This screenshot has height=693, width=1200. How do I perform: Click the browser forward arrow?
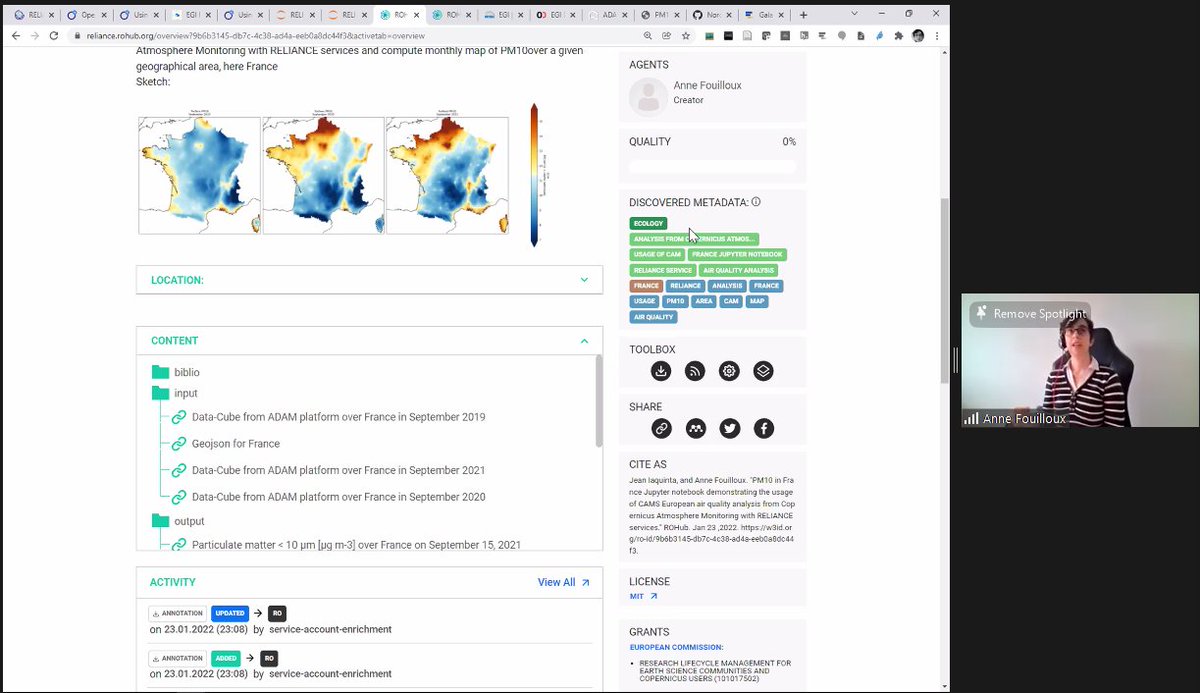click(35, 35)
